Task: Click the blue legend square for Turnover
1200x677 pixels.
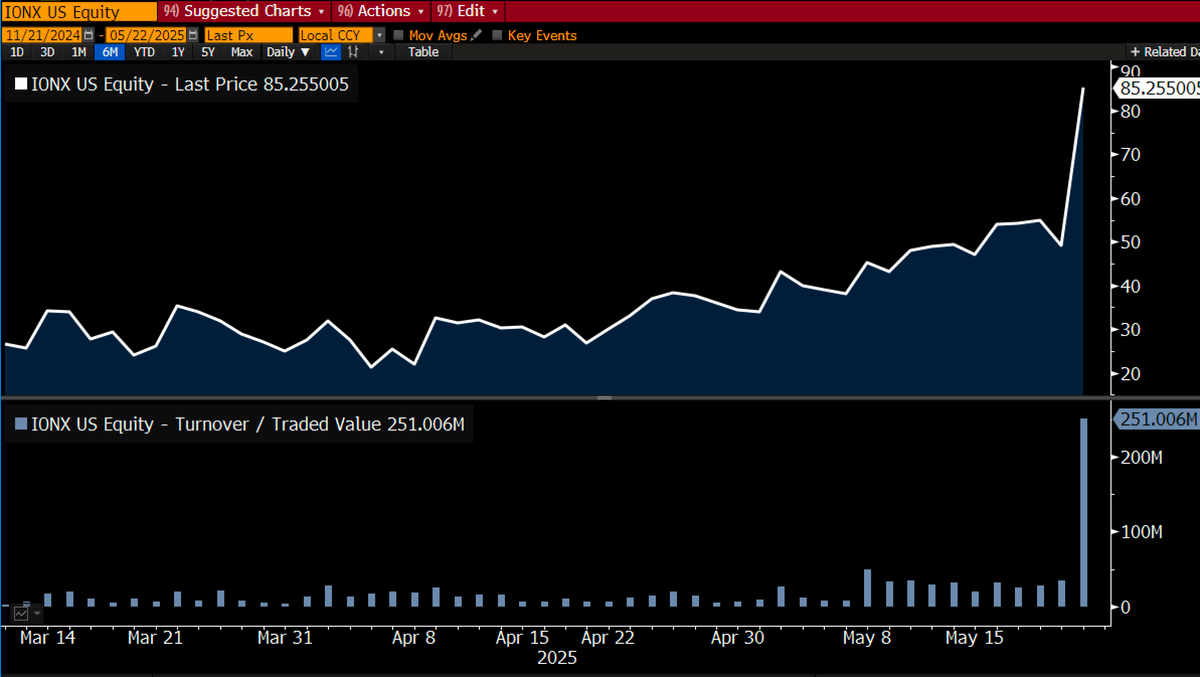Action: tap(20, 425)
